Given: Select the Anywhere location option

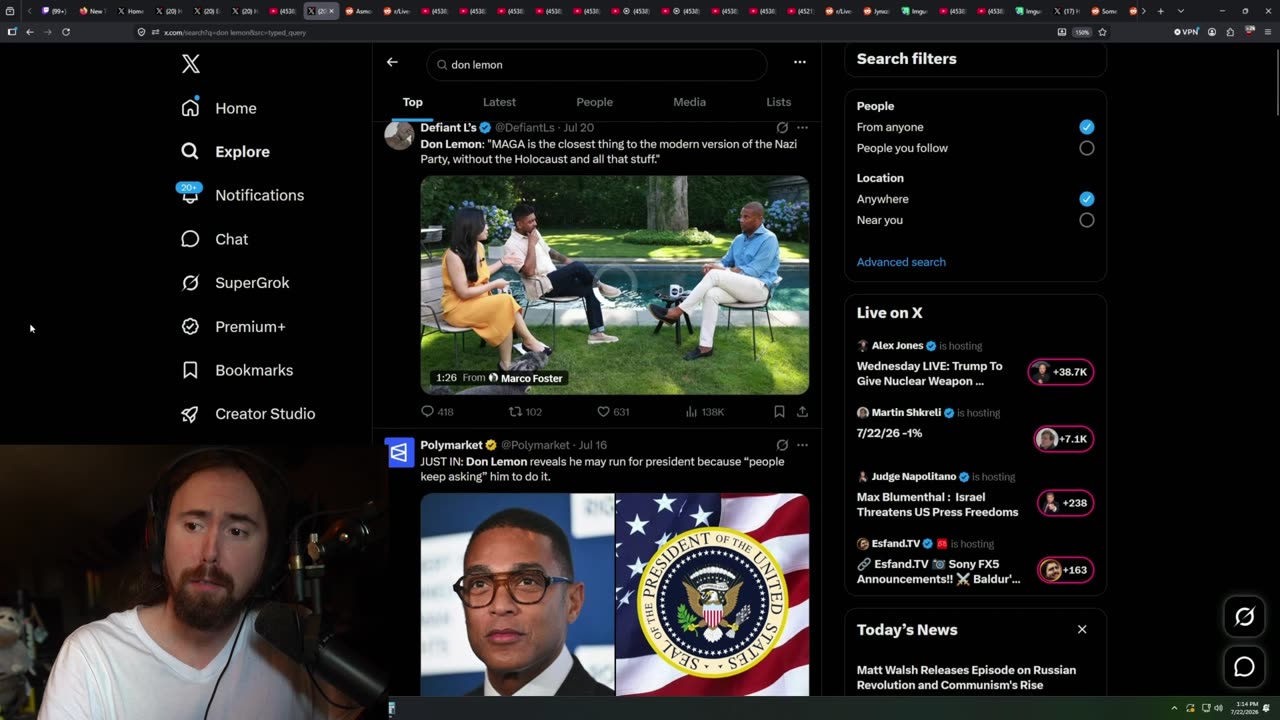Looking at the screenshot, I should click(1087, 199).
